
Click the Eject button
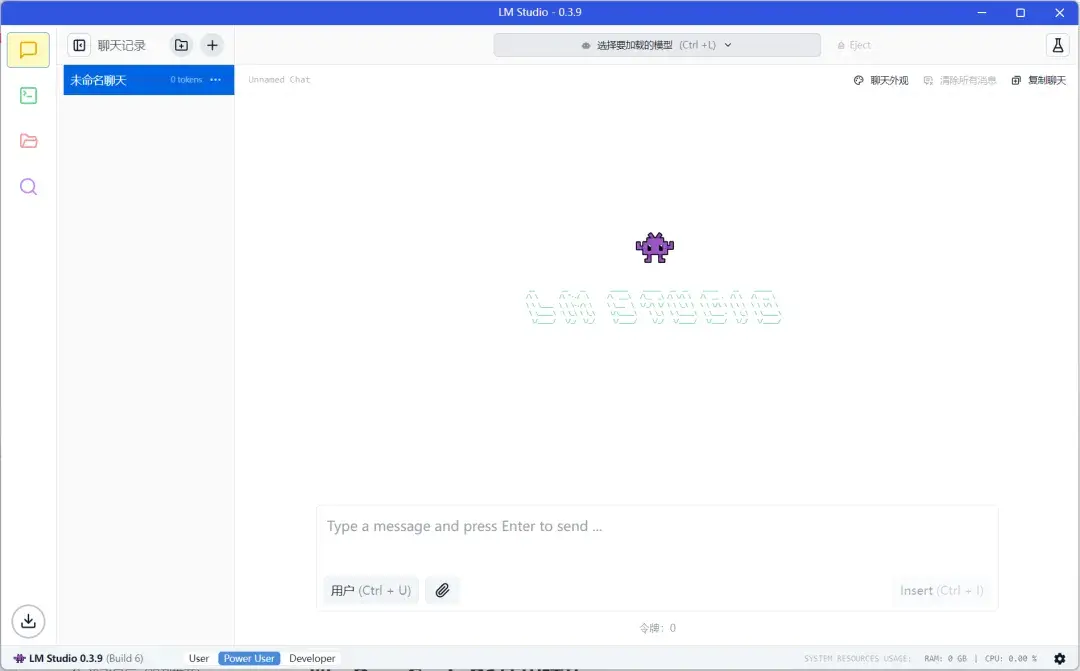(854, 45)
